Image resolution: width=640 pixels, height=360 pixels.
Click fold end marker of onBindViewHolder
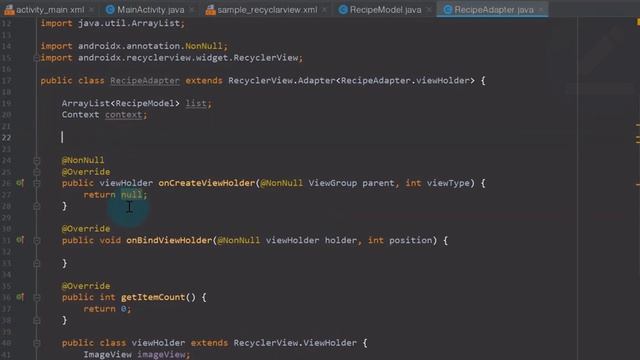(x=37, y=264)
